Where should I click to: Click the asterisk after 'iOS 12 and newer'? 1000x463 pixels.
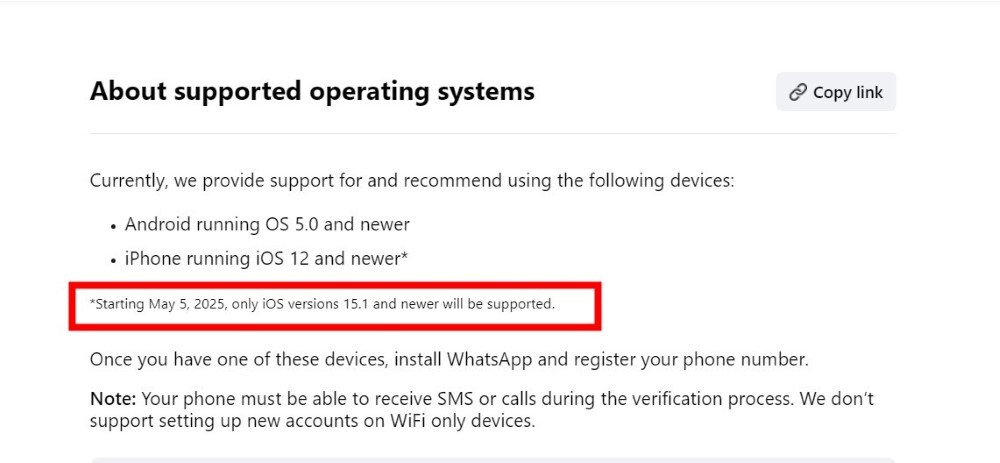(404, 257)
